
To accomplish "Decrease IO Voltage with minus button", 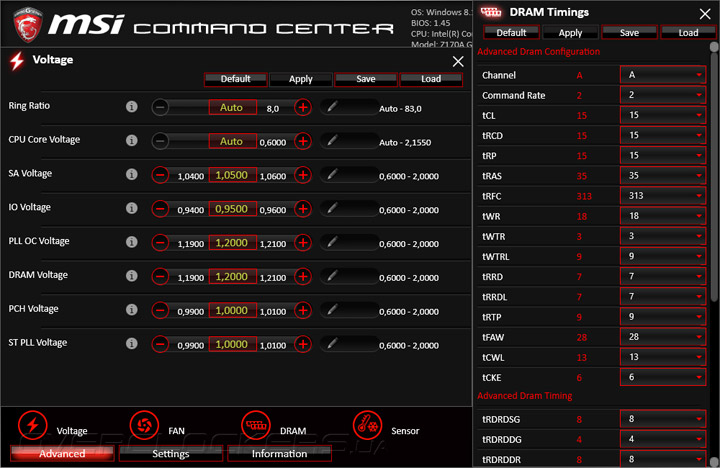I will click(x=160, y=209).
